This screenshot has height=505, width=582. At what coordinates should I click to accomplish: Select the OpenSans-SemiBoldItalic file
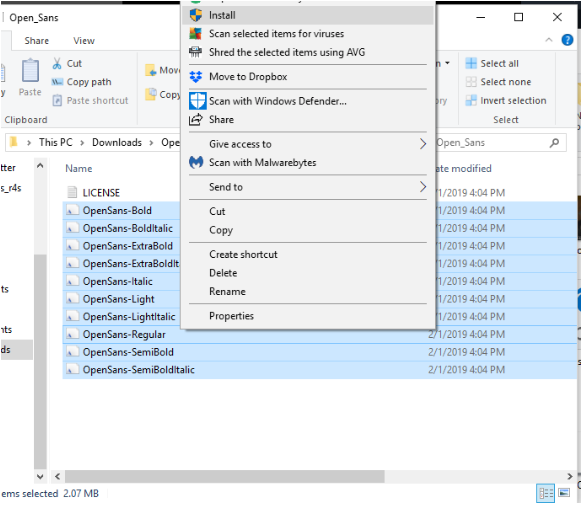pyautogui.click(x=138, y=370)
